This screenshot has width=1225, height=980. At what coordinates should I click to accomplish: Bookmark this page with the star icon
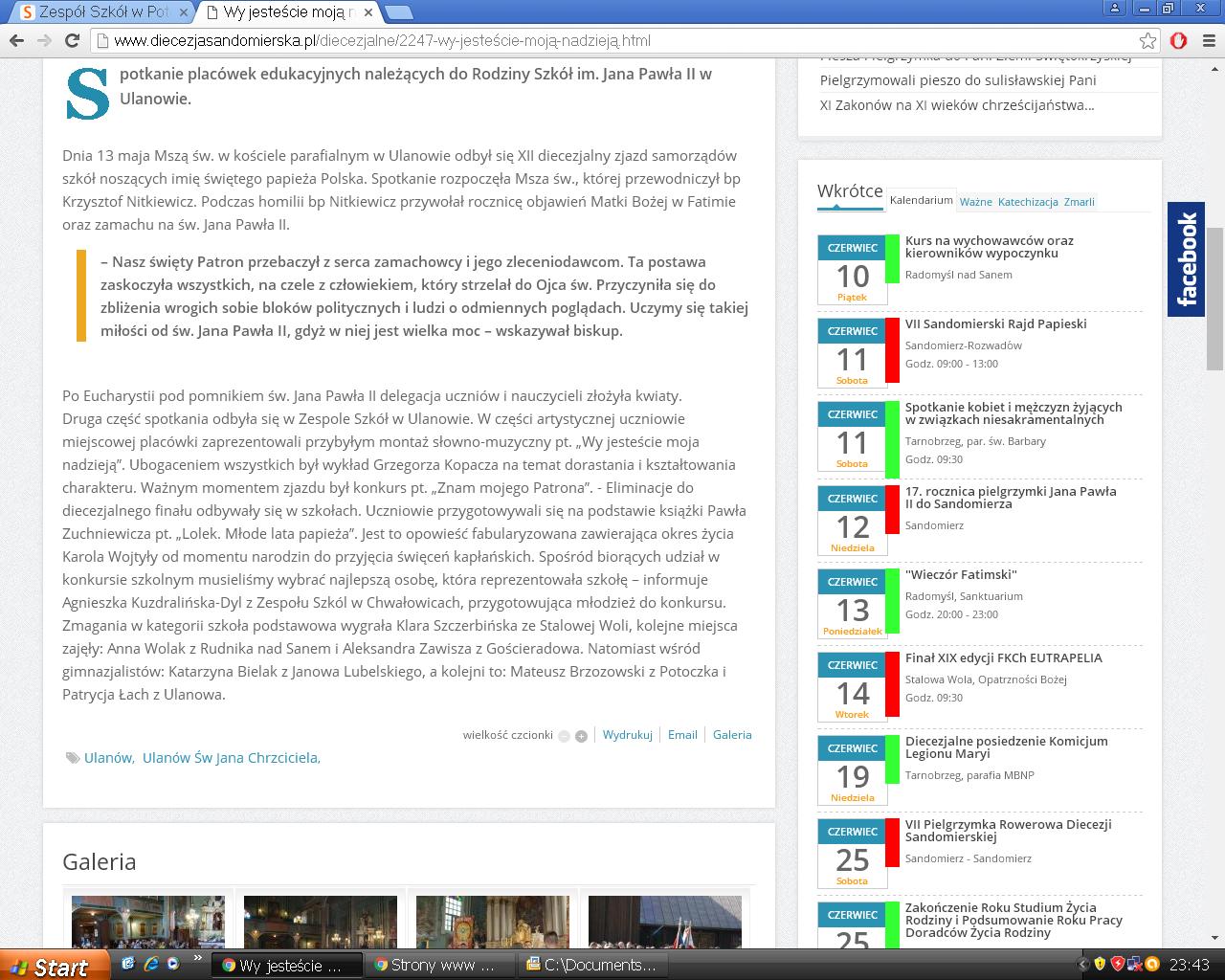[x=1147, y=40]
